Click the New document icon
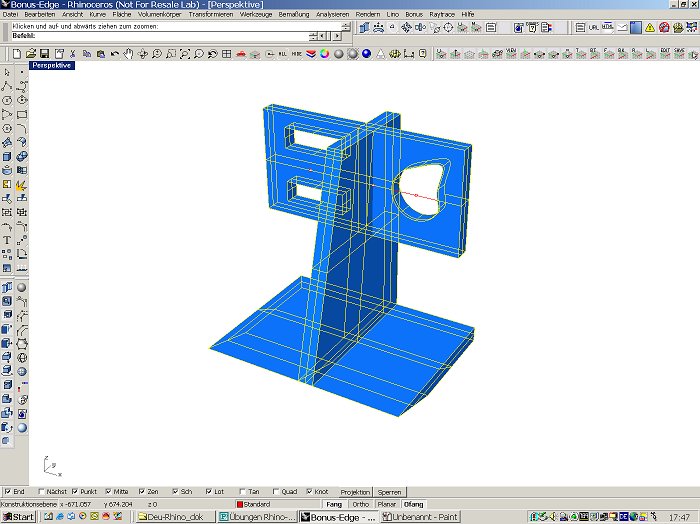 click(19, 53)
